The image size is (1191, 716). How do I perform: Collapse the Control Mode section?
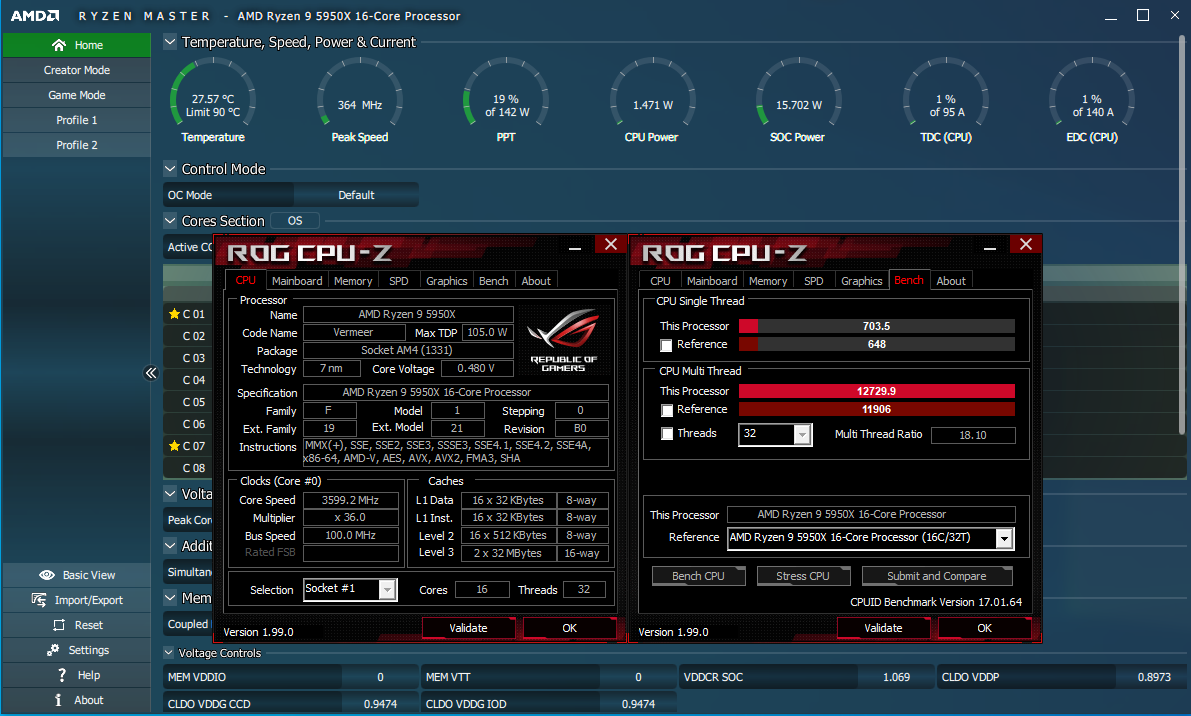(170, 169)
